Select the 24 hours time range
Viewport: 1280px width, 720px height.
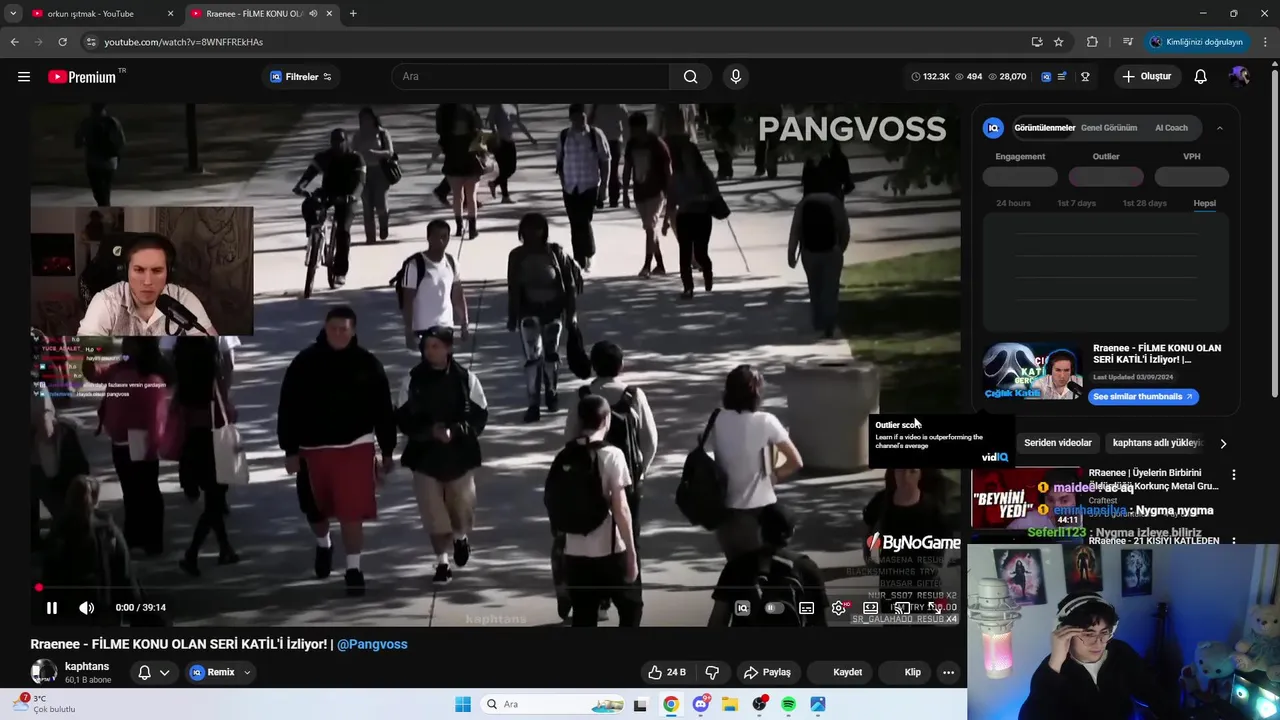pyautogui.click(x=1013, y=203)
